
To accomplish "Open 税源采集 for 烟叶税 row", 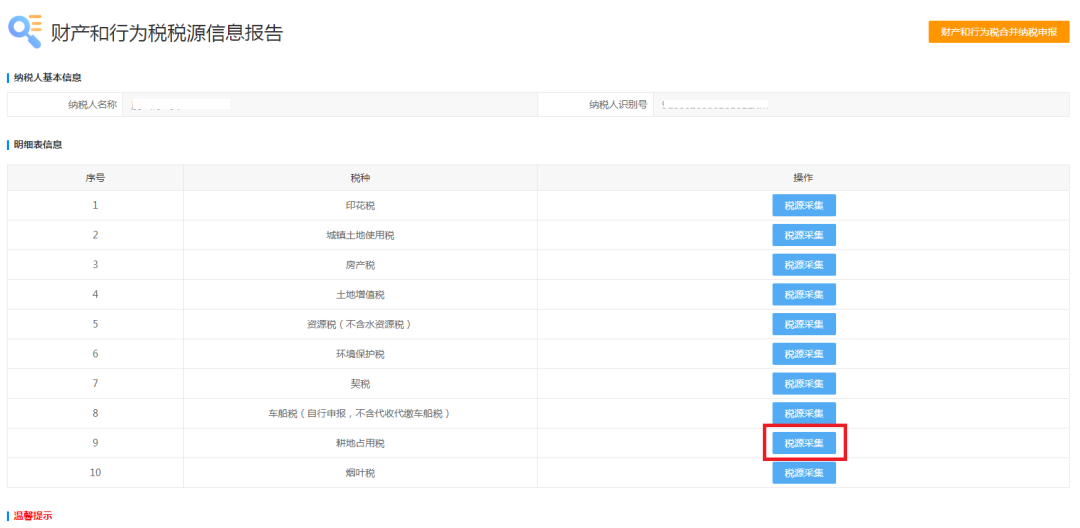I will 803,473.
